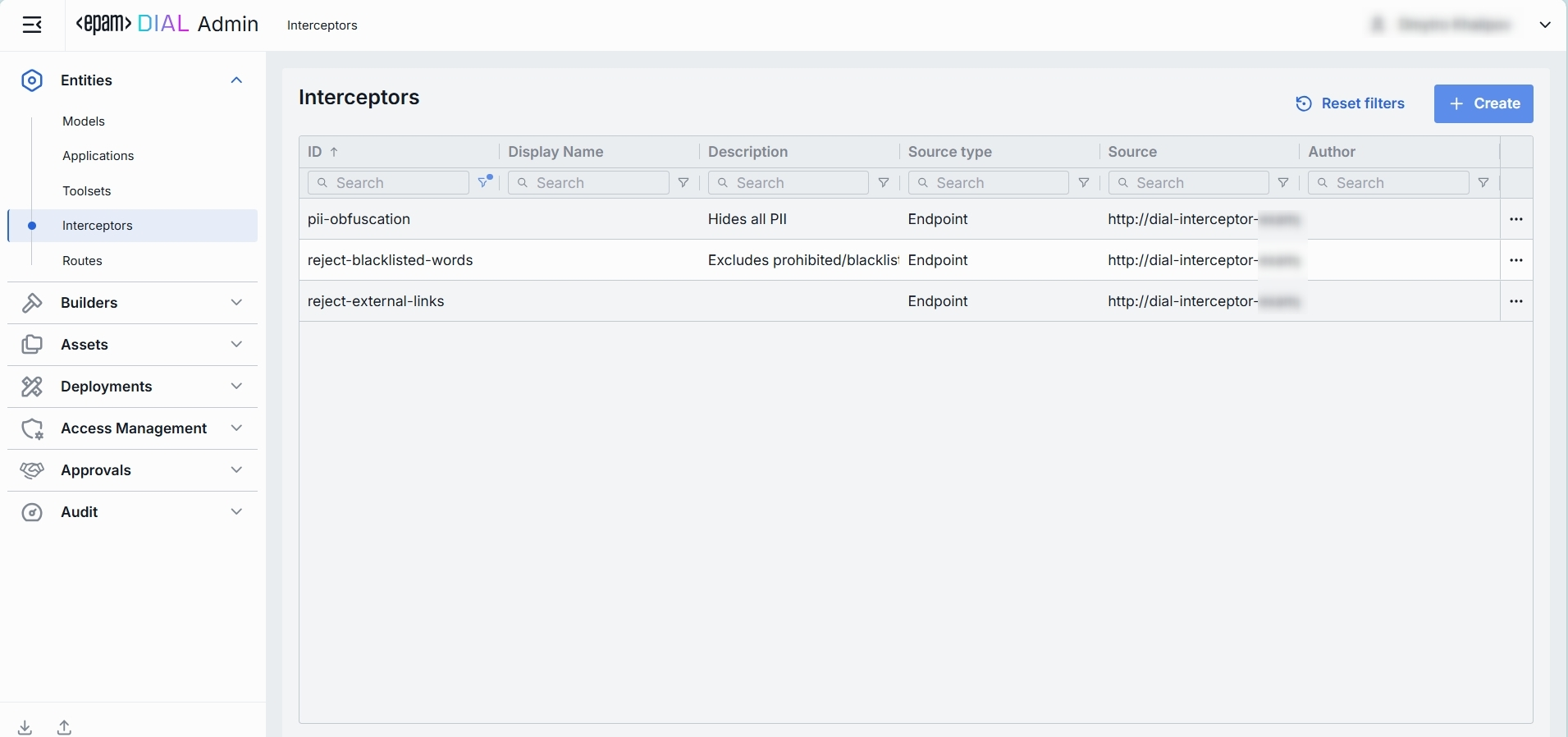Image resolution: width=1568 pixels, height=737 pixels.
Task: Expand the Access Management section
Action: point(236,428)
